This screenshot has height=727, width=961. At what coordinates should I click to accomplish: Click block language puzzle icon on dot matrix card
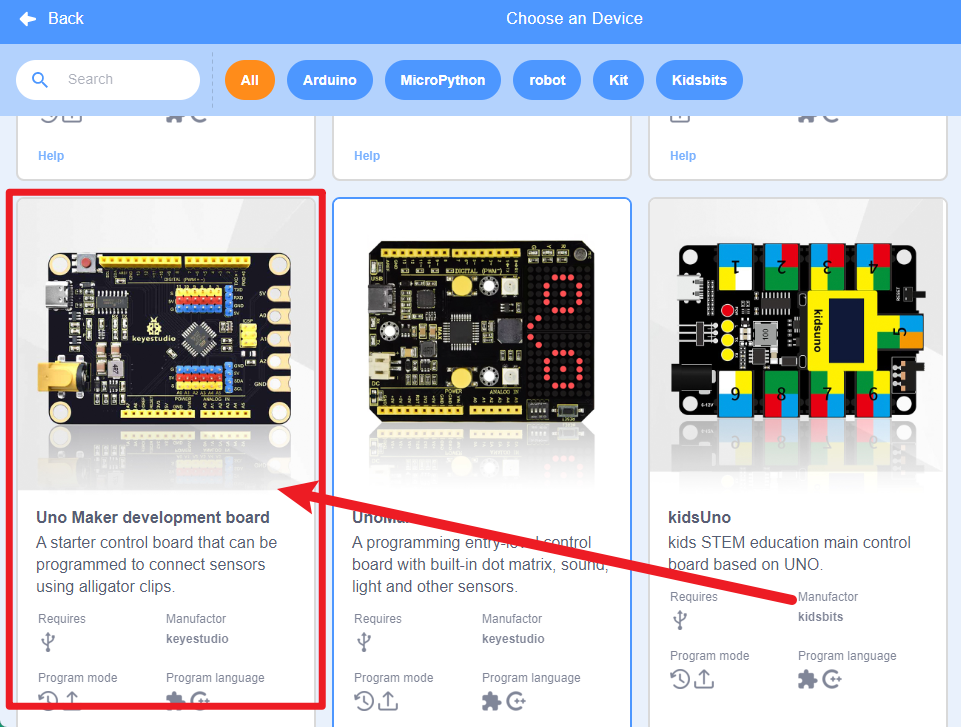492,701
